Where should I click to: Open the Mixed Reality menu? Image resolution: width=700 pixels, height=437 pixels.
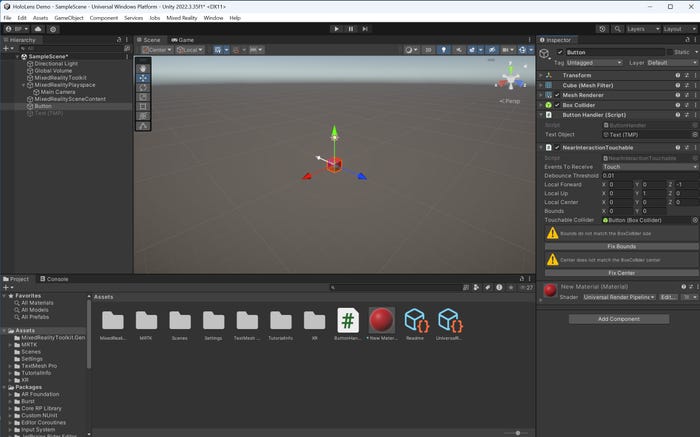coord(182,18)
